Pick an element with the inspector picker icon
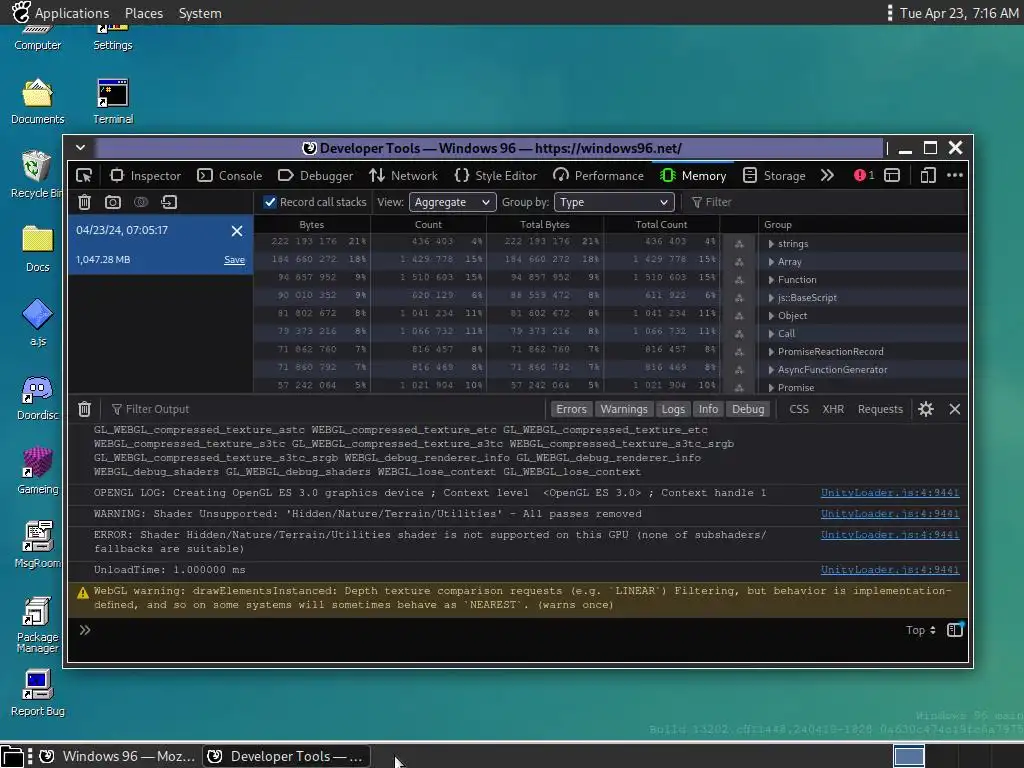1024x768 pixels. coord(84,176)
